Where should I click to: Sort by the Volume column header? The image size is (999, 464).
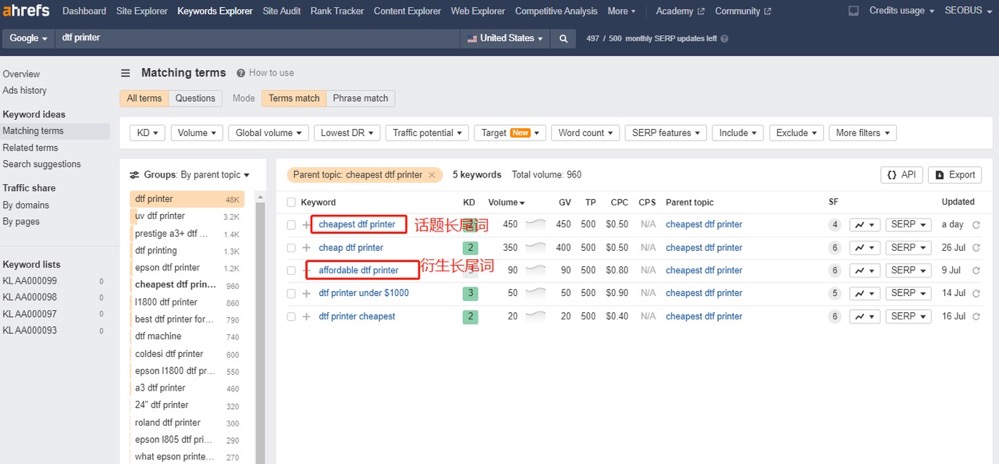507,202
